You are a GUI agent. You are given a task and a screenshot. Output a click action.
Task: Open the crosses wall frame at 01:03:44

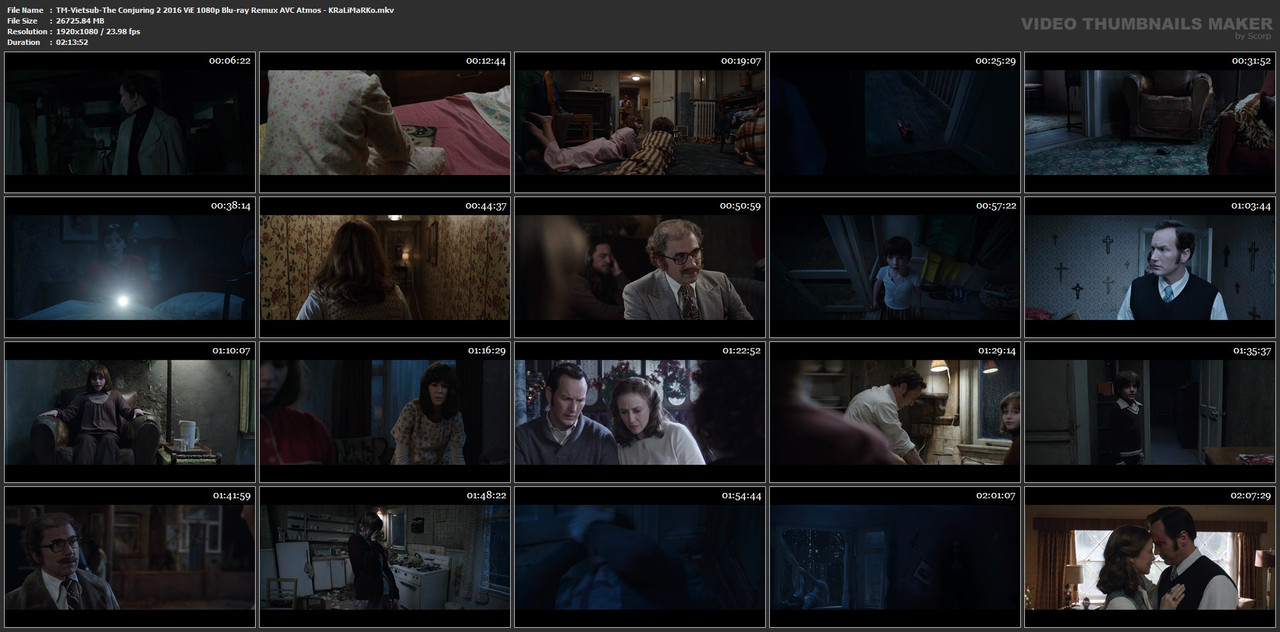coord(1150,267)
